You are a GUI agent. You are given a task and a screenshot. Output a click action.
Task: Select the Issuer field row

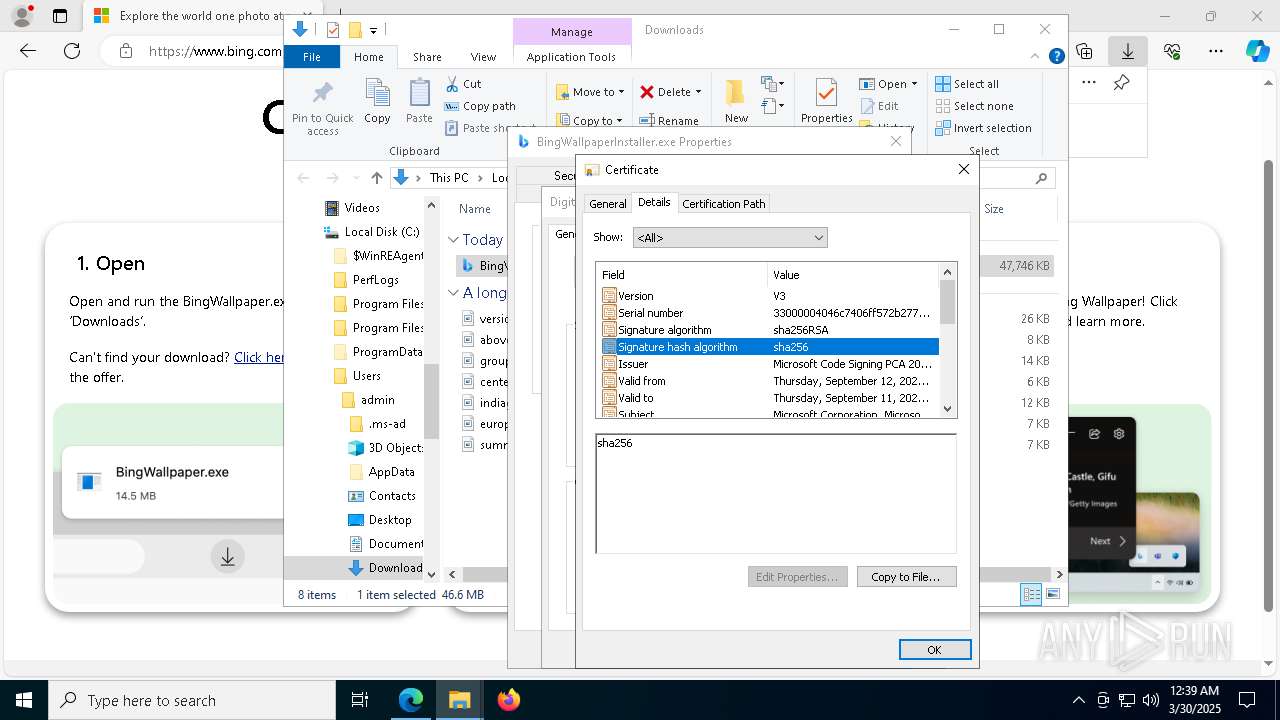767,364
